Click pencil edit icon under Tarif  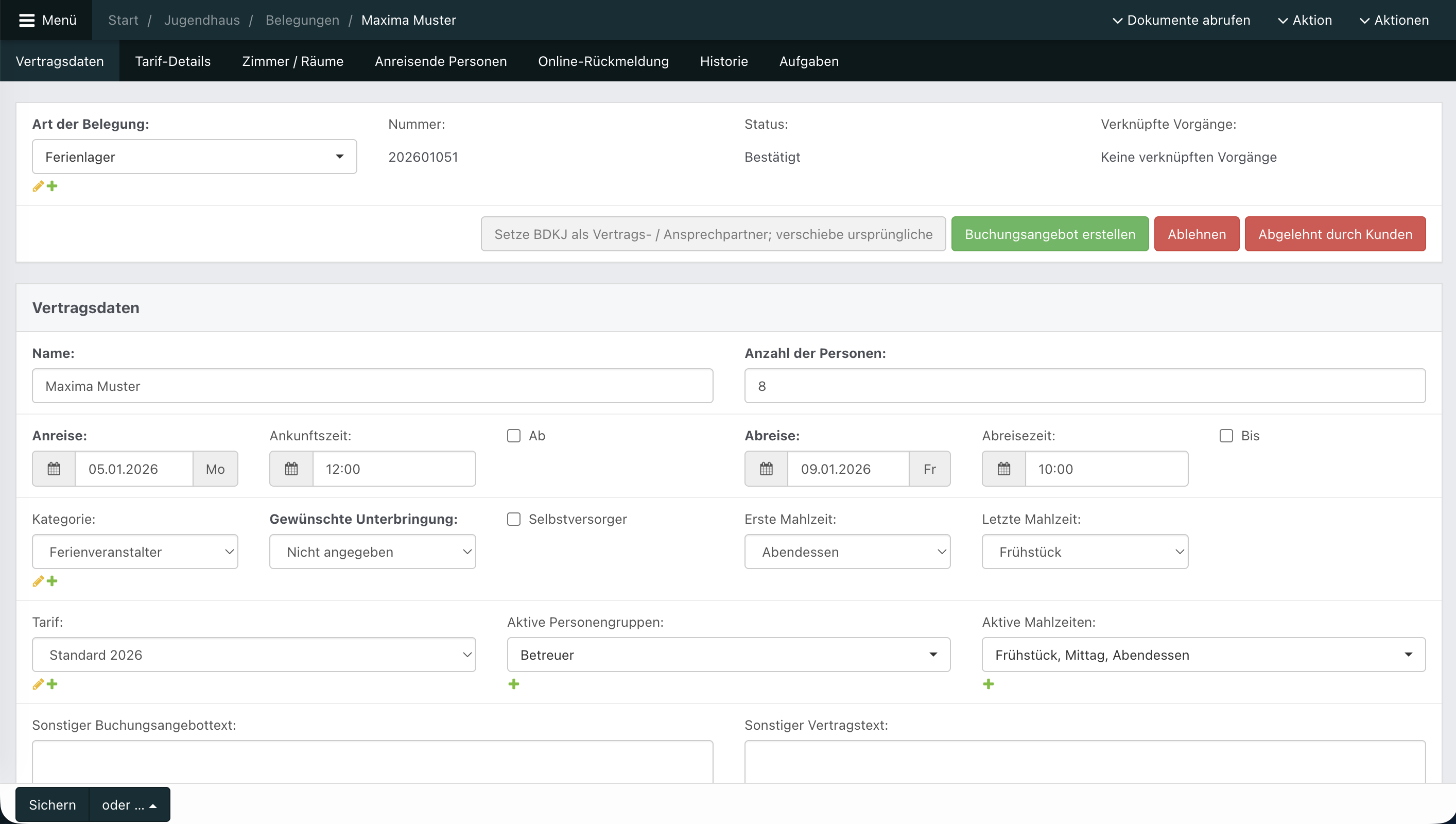(x=38, y=684)
